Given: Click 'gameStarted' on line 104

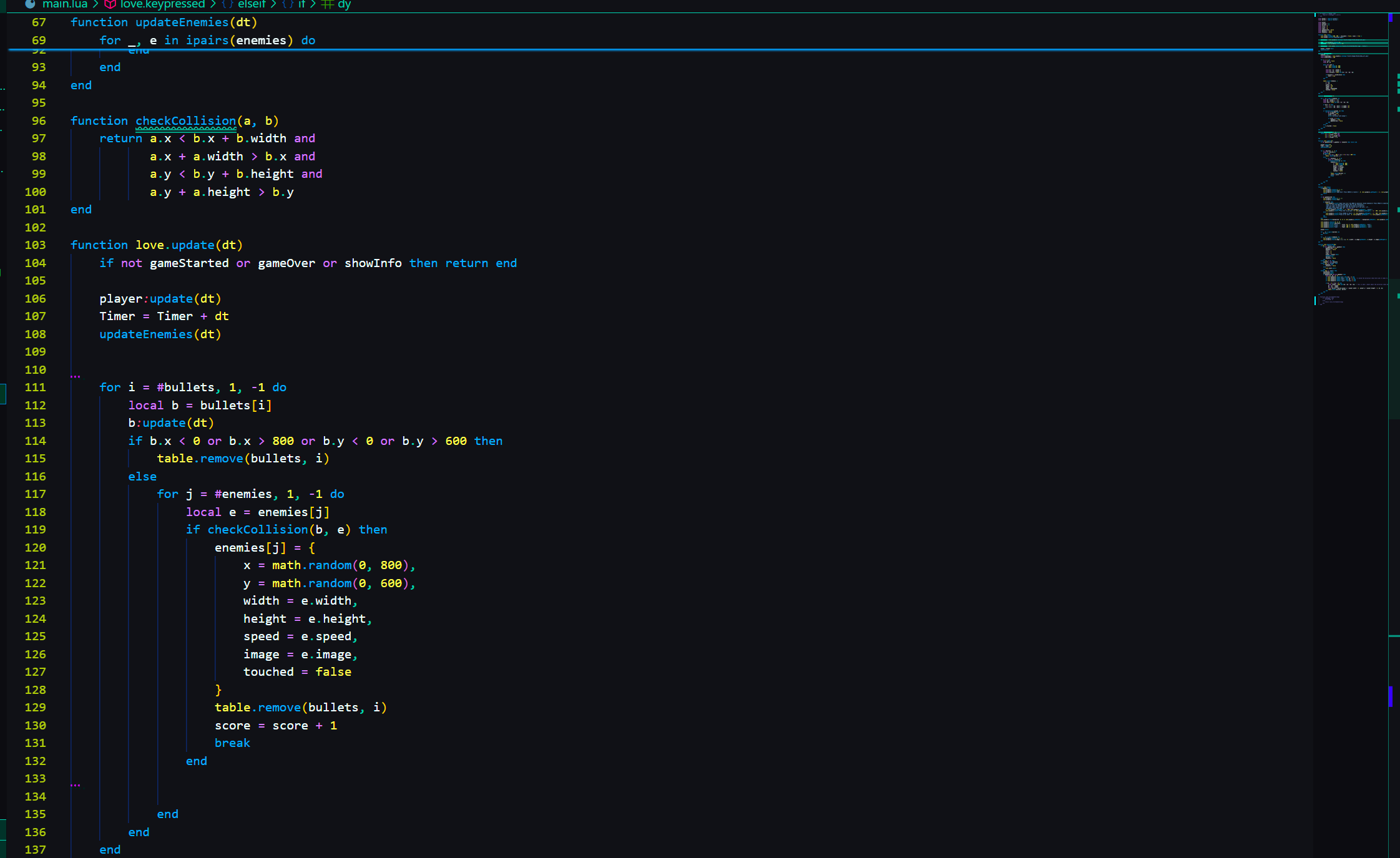Looking at the screenshot, I should click(189, 263).
